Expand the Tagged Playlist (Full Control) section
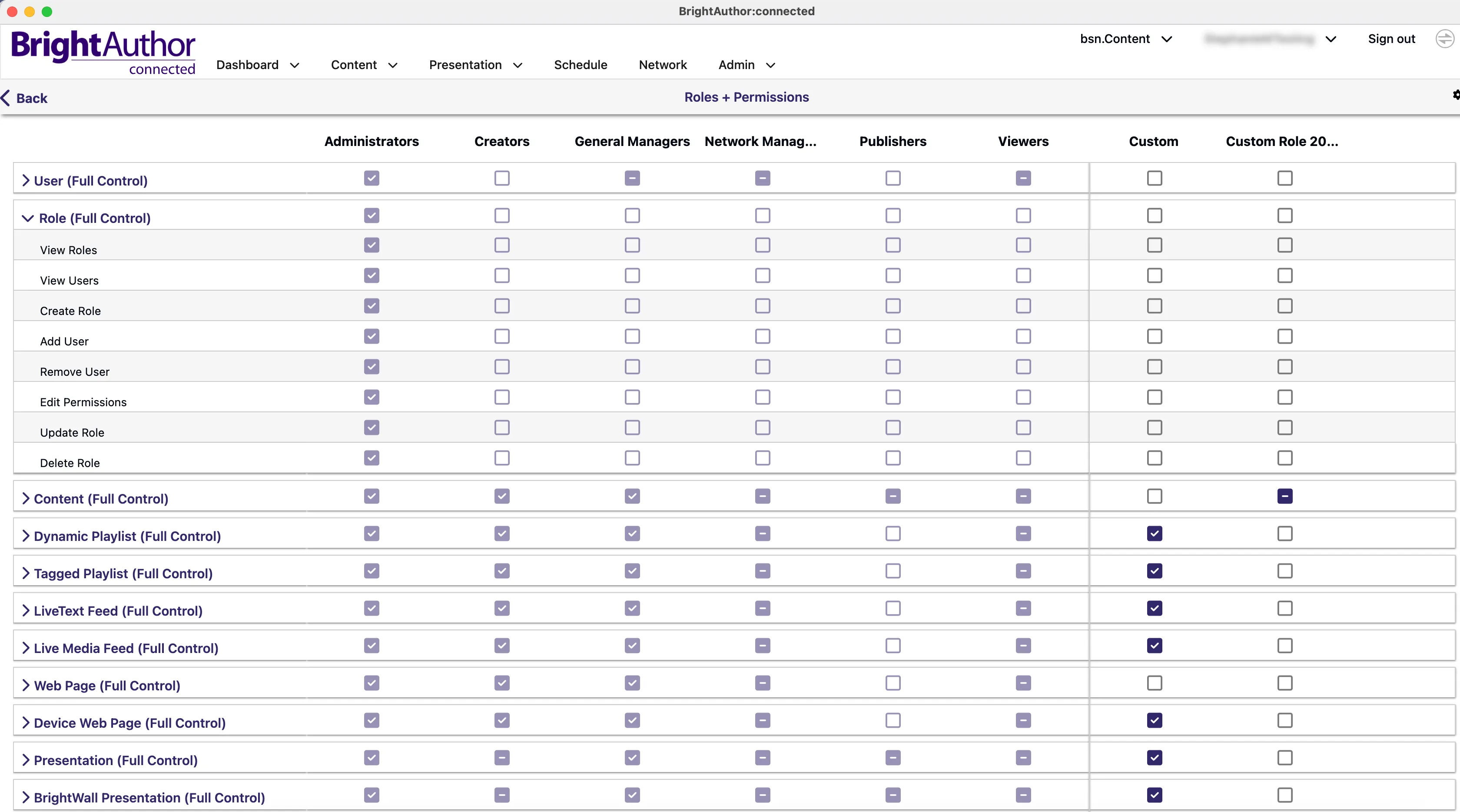 (26, 573)
